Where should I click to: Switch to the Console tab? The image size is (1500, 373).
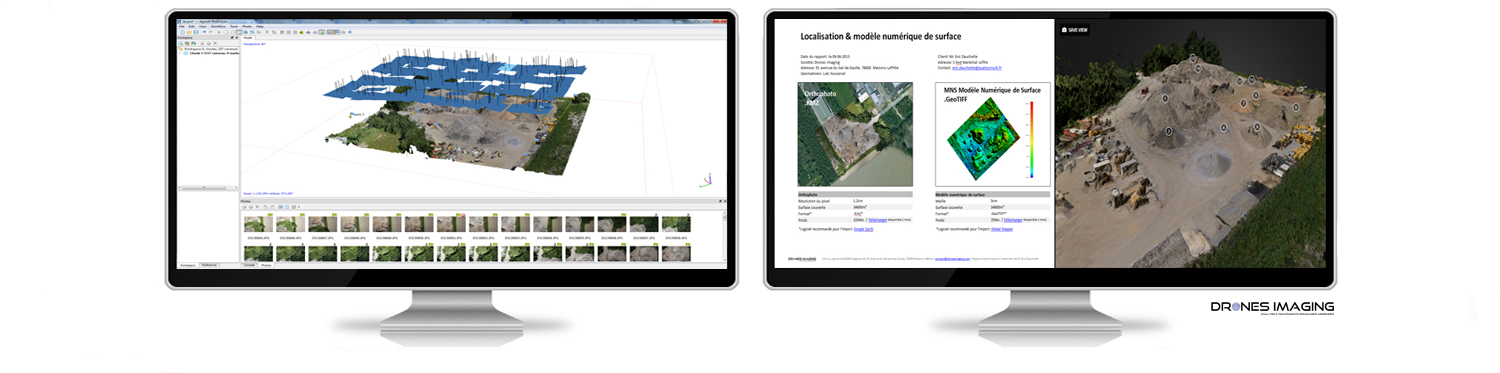(249, 265)
